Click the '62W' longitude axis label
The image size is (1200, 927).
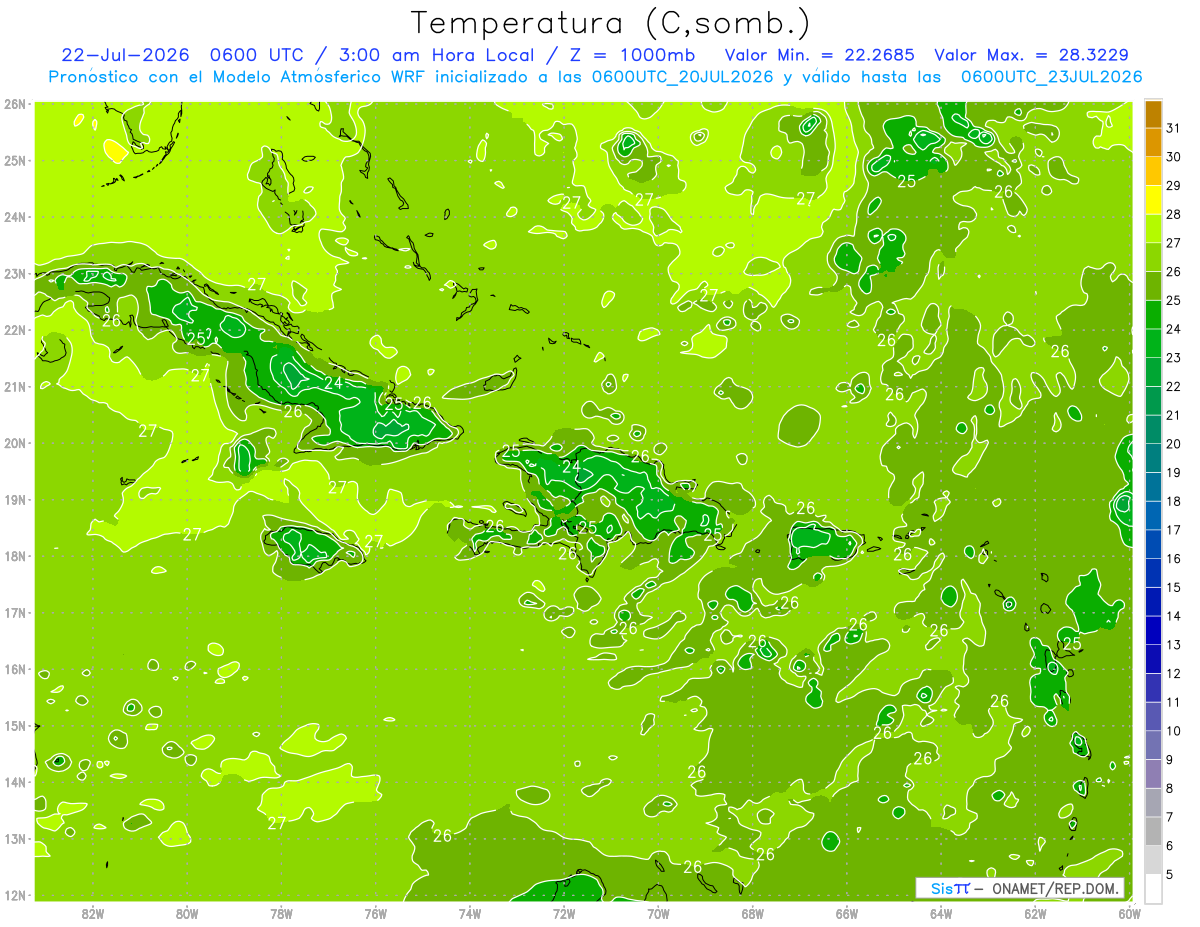[x=1035, y=913]
